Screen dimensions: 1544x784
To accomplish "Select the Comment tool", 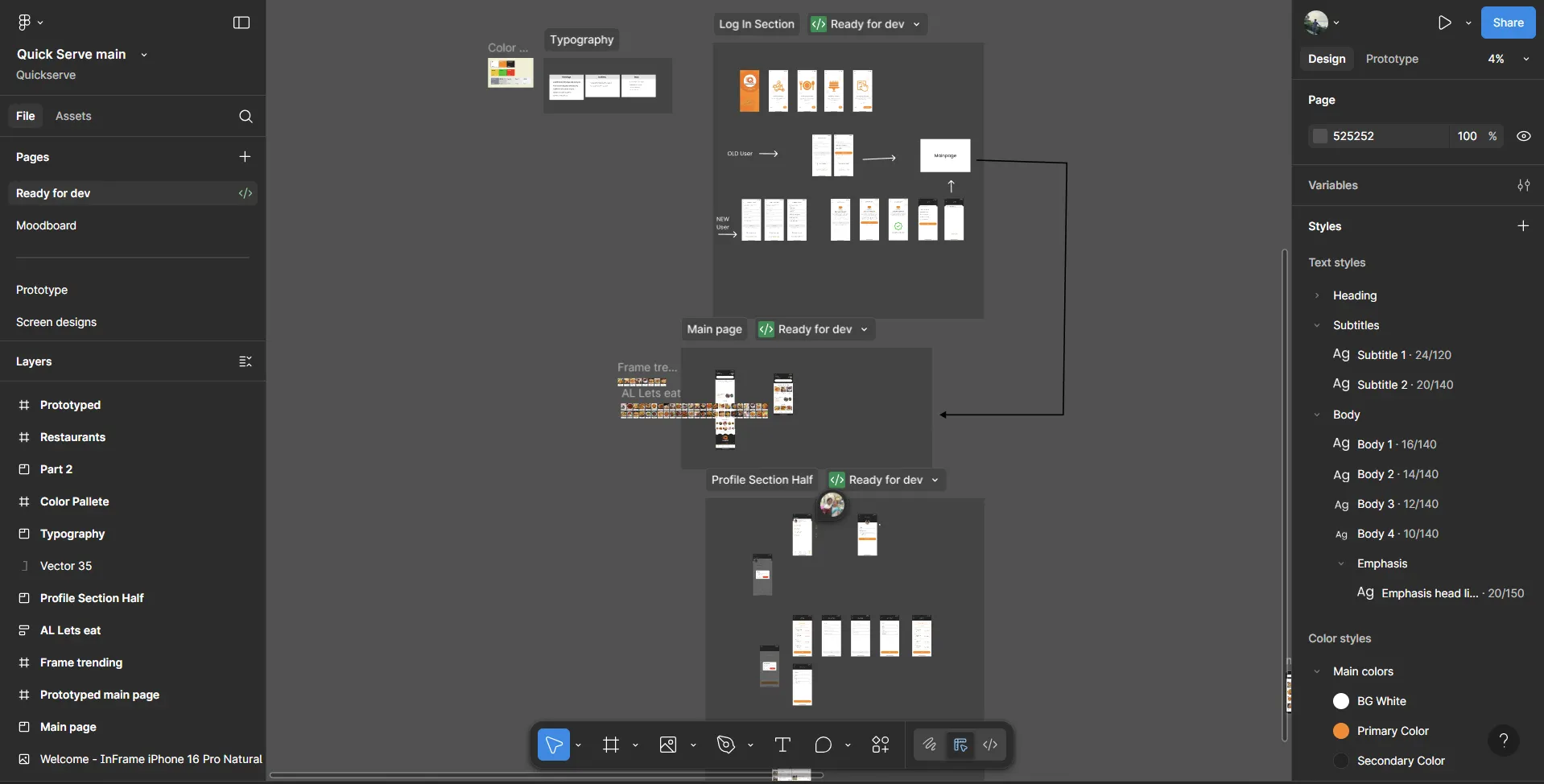I will 823,745.
